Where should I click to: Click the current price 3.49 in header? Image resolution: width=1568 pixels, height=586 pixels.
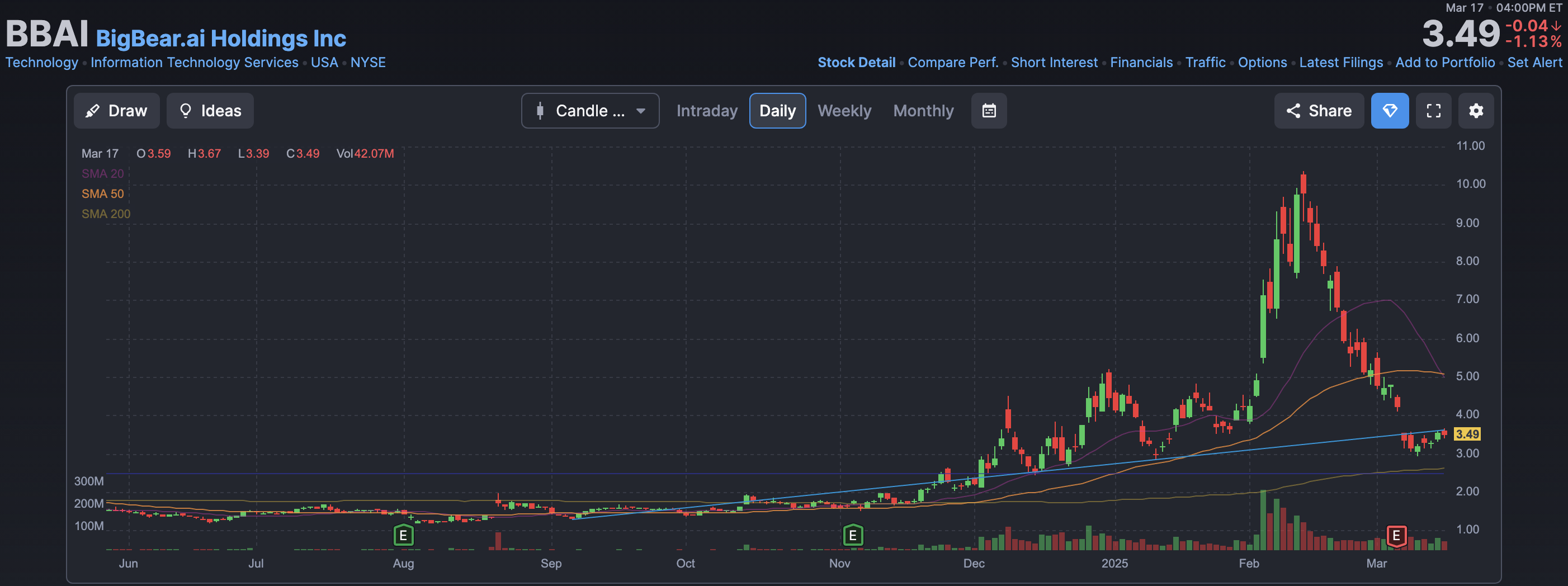point(1461,34)
